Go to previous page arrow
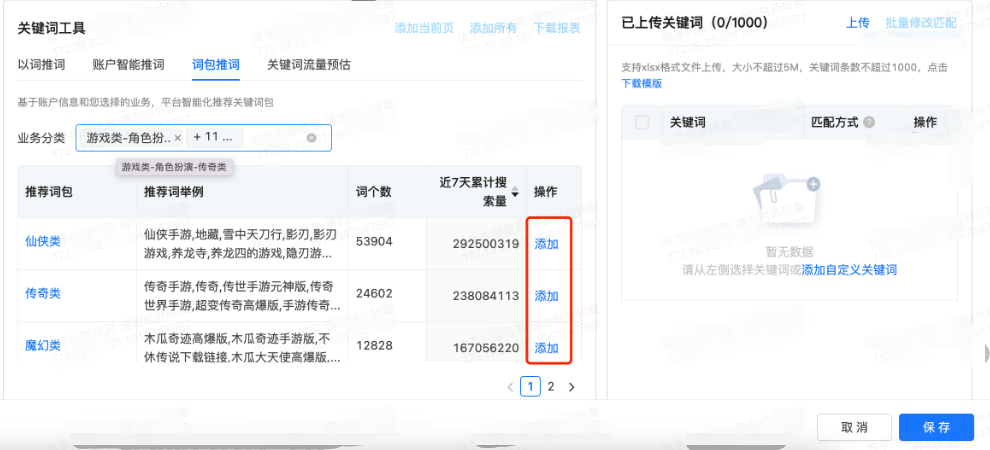The height and width of the screenshot is (450, 990). tap(510, 387)
